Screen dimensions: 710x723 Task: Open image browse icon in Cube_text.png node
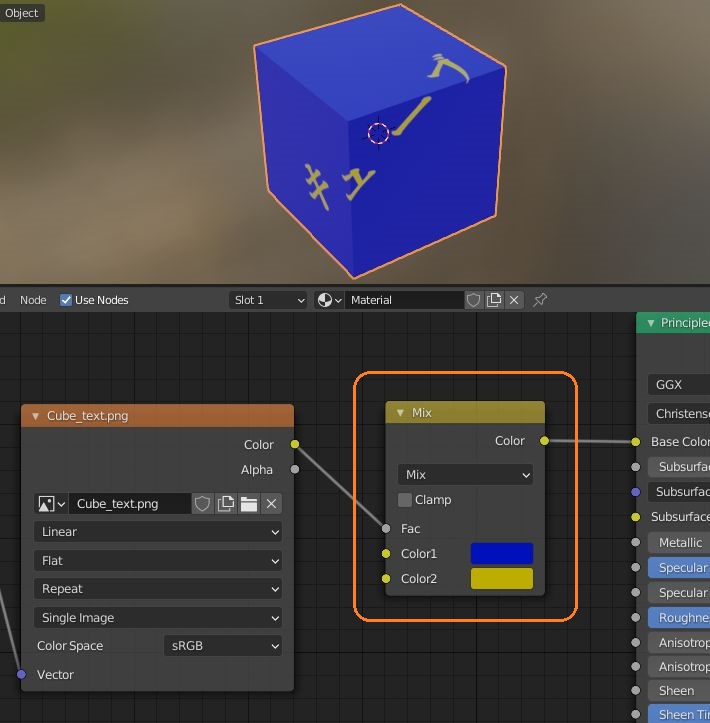[50, 504]
